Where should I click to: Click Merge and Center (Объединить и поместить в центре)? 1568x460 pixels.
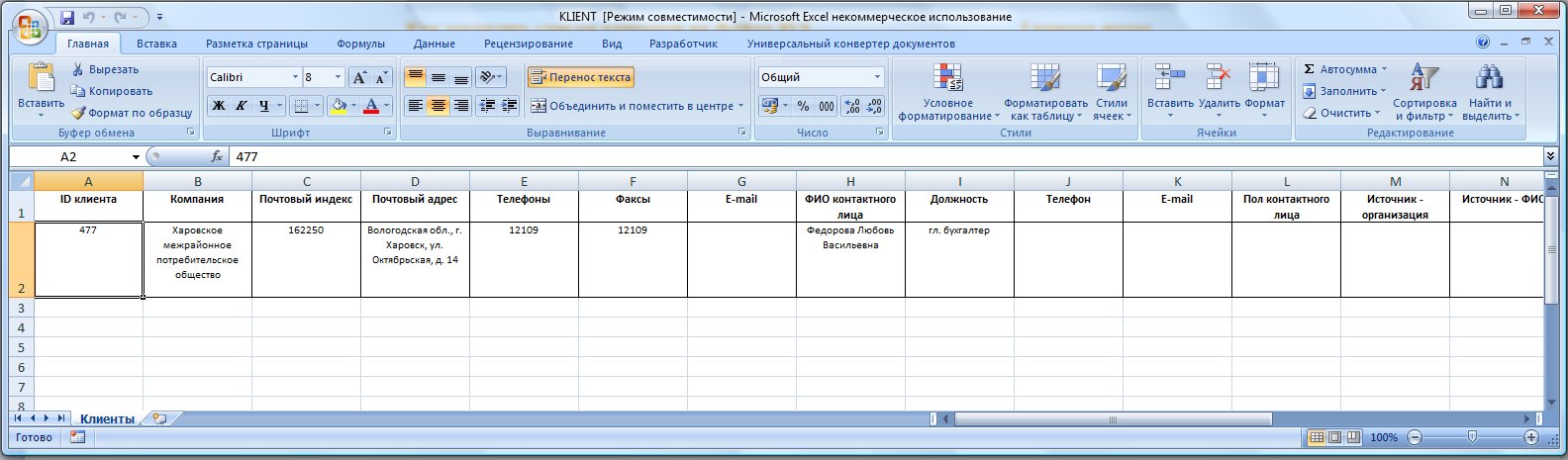click(x=634, y=106)
